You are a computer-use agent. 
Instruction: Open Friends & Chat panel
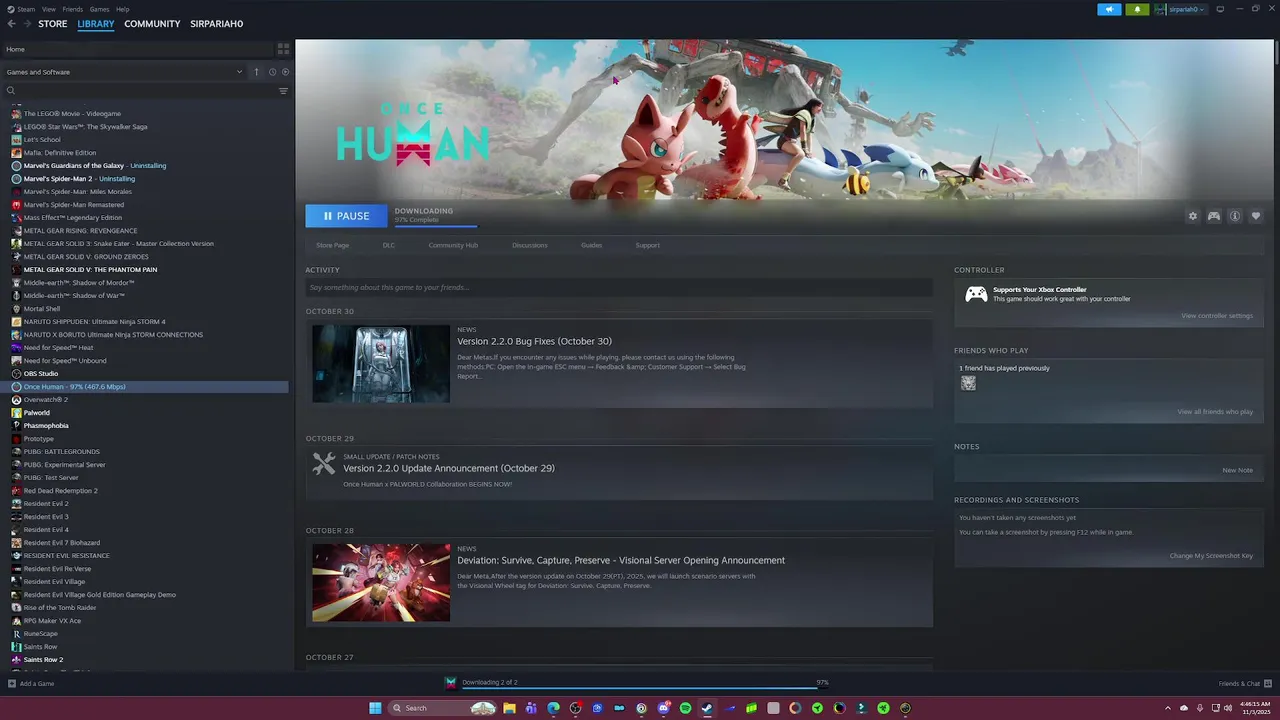click(x=1244, y=684)
